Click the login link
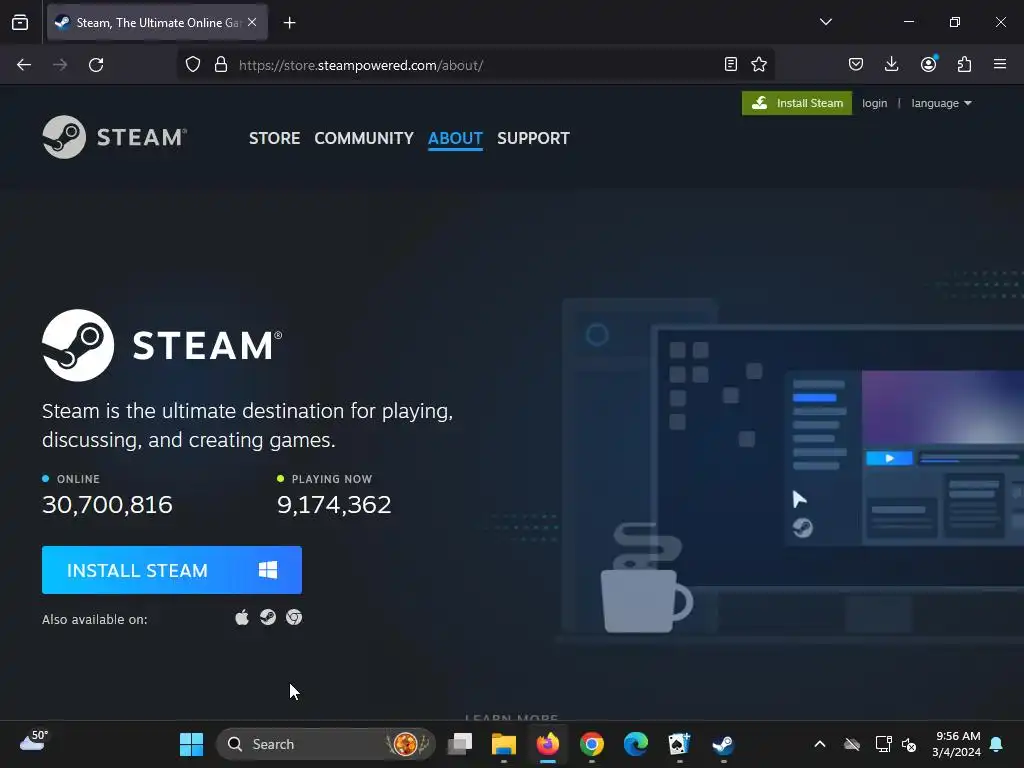 click(874, 103)
